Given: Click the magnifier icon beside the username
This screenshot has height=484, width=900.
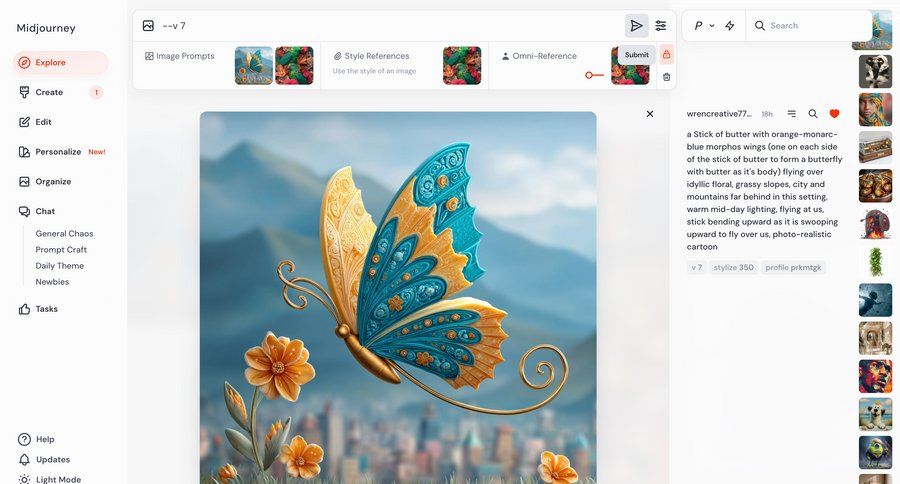Looking at the screenshot, I should click(813, 114).
